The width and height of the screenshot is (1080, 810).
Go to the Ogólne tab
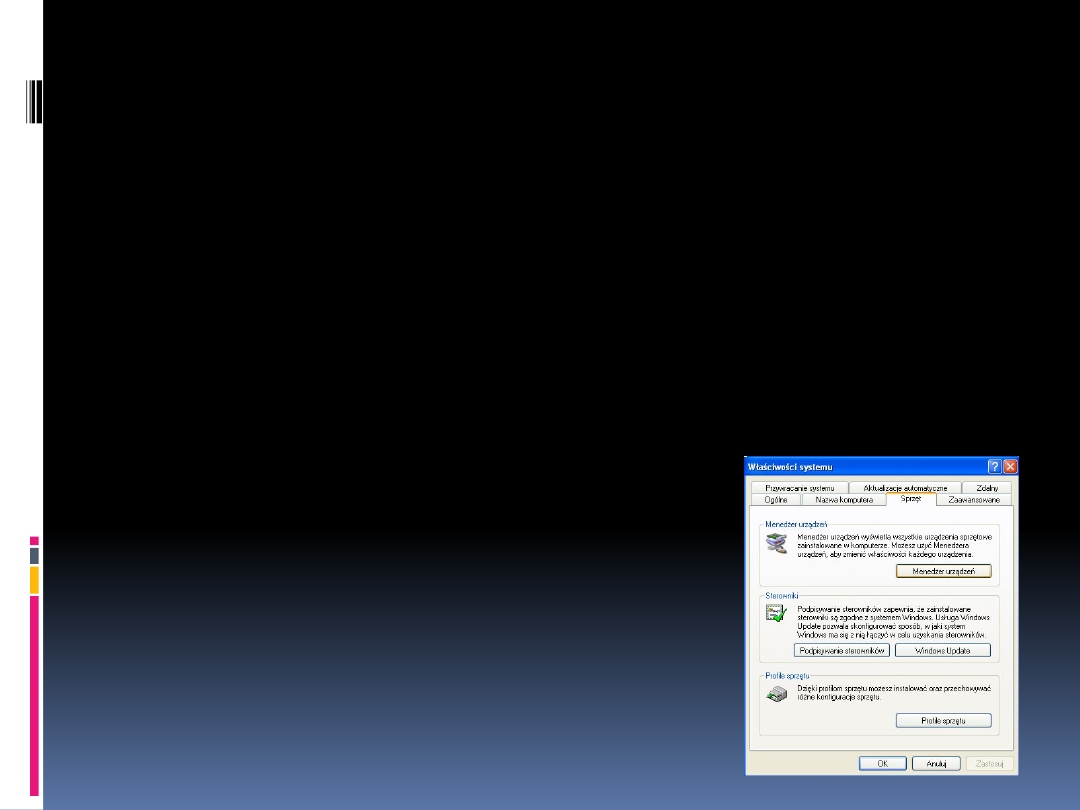[776, 499]
